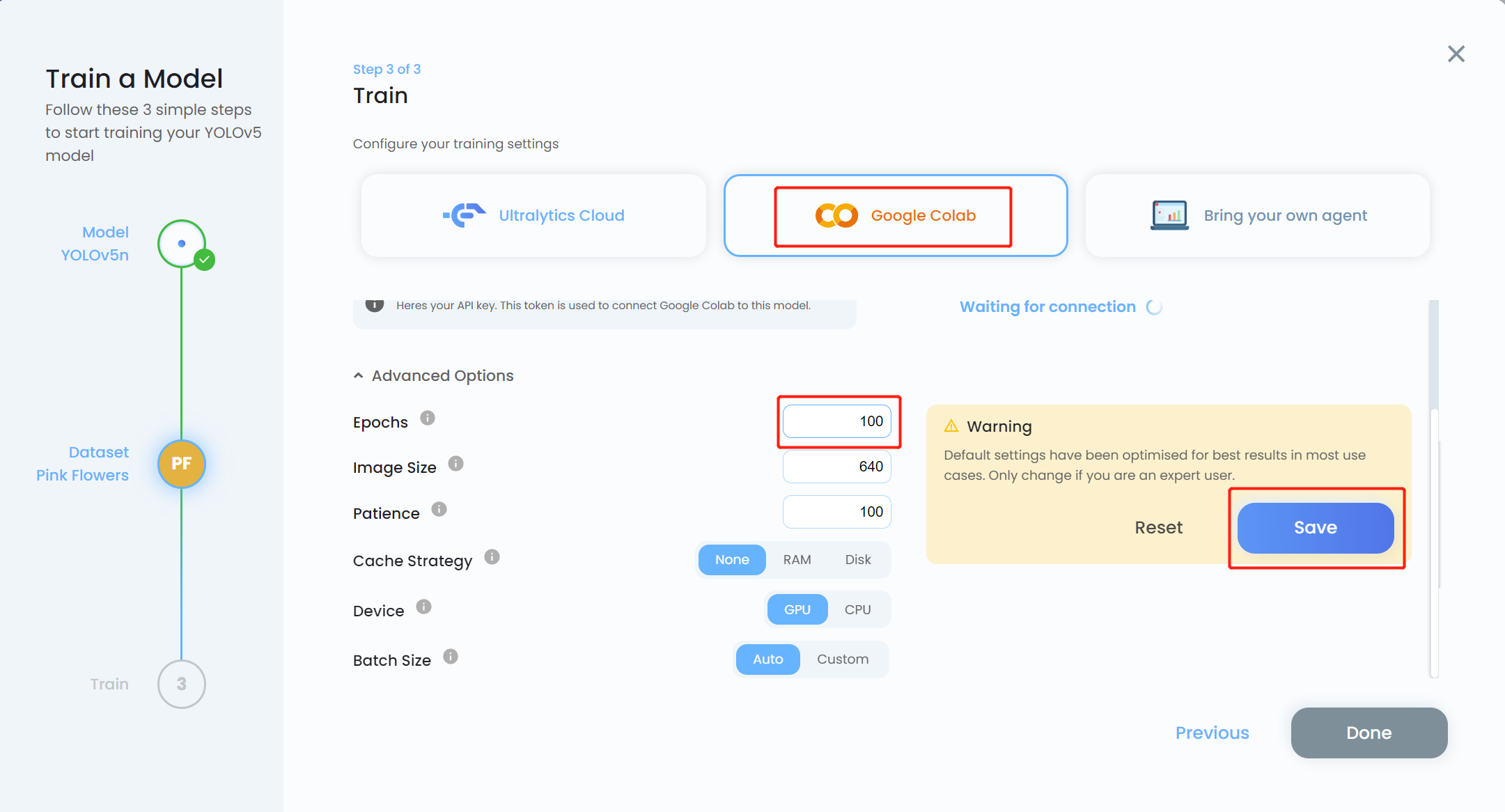Screen dimensions: 1505x812
Task: Click into the Epochs input field
Action: point(837,421)
